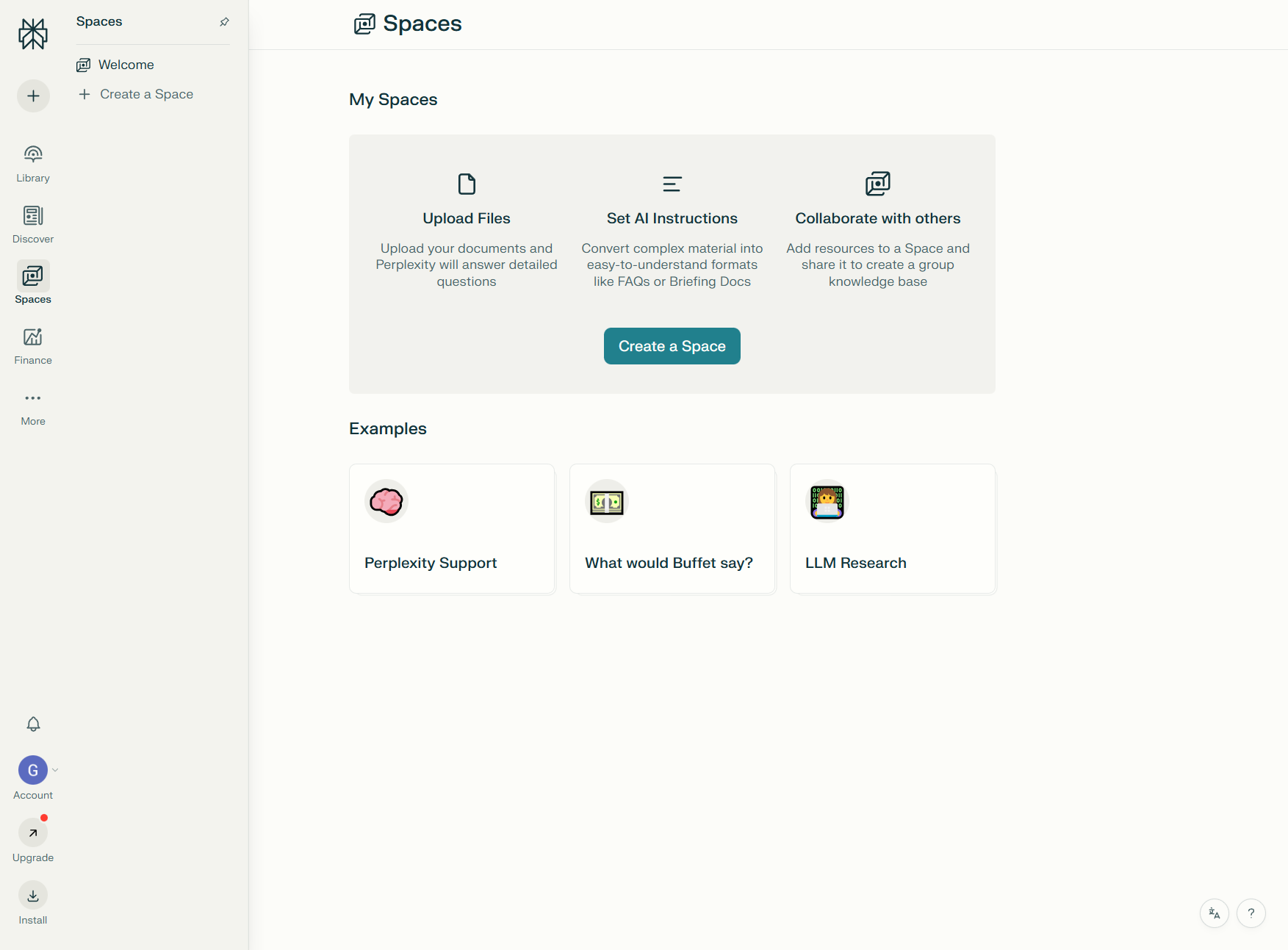Open the Library section in the sidebar
Image resolution: width=1288 pixels, height=950 pixels.
(x=32, y=162)
